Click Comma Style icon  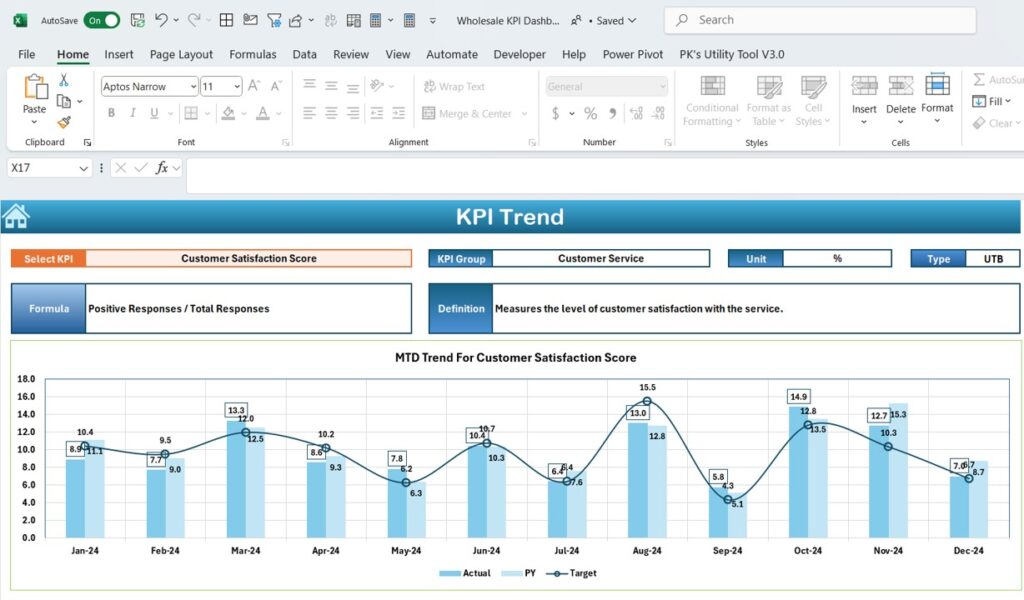[613, 114]
